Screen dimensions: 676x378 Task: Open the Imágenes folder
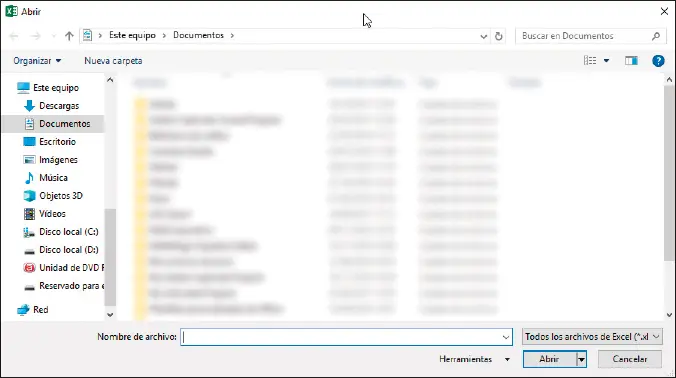point(58,160)
